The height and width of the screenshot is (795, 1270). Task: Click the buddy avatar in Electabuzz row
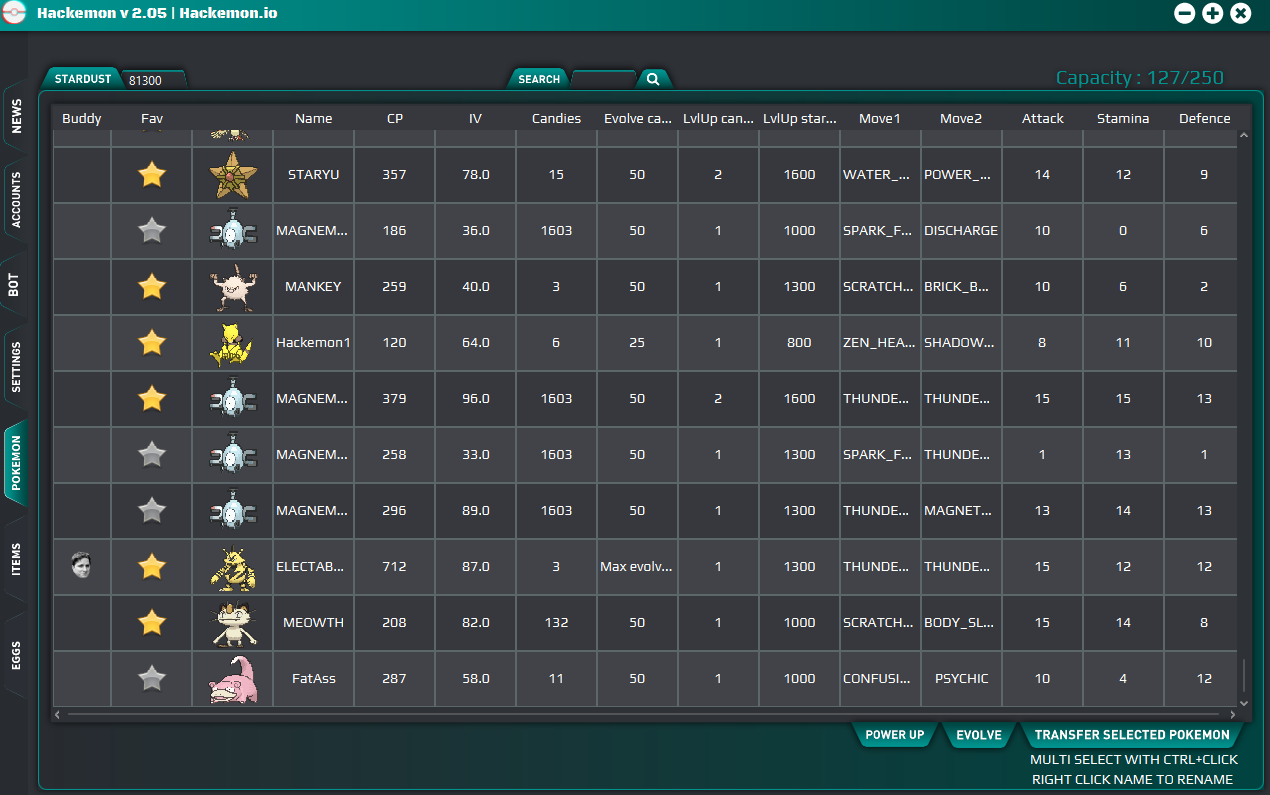[82, 566]
